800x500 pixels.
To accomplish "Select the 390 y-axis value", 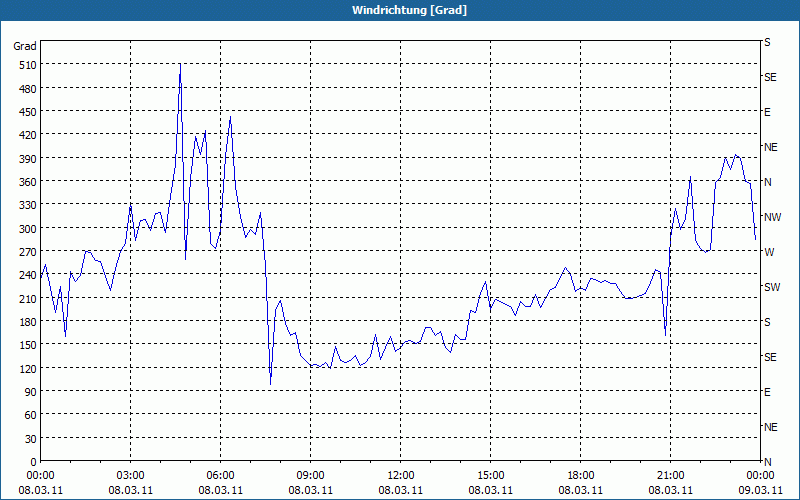I will pyautogui.click(x=28, y=159).
